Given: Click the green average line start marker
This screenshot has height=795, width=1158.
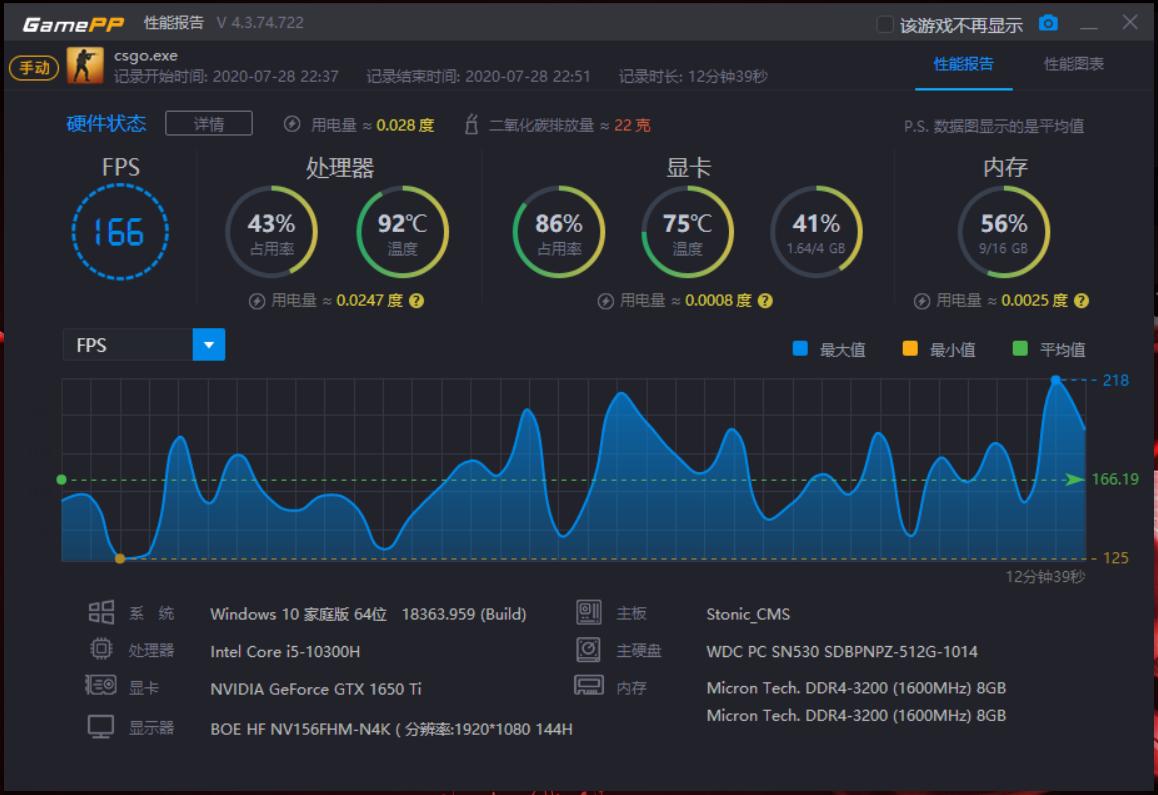Looking at the screenshot, I should coord(61,480).
